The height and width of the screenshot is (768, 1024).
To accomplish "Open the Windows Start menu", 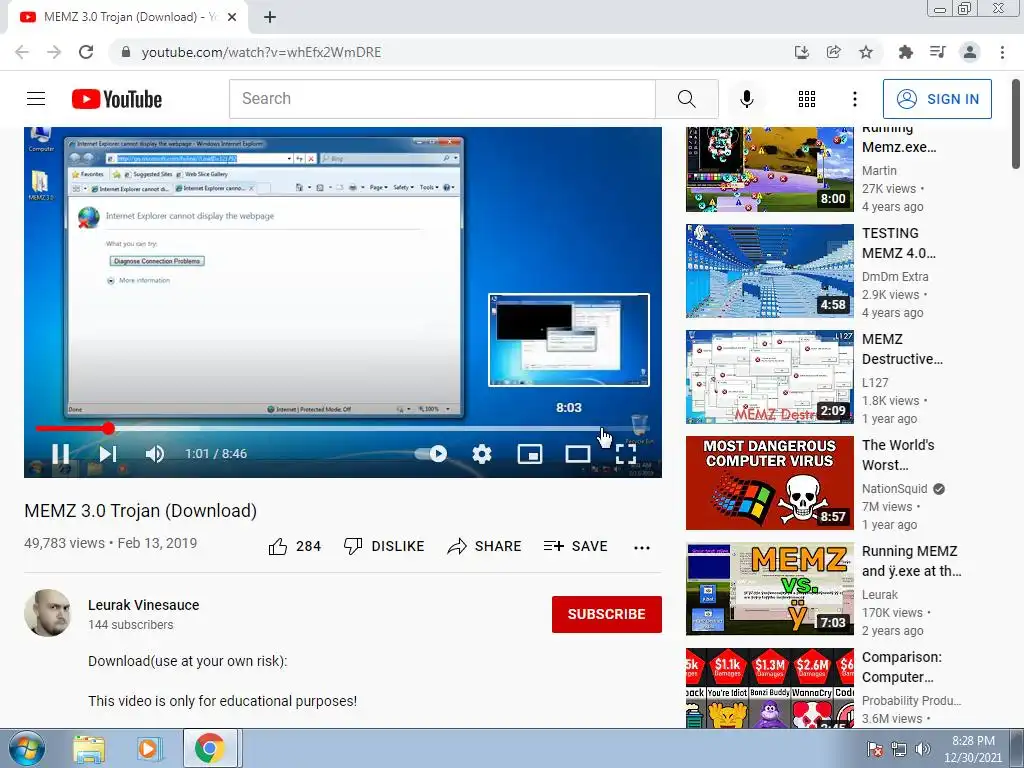I will tap(26, 748).
